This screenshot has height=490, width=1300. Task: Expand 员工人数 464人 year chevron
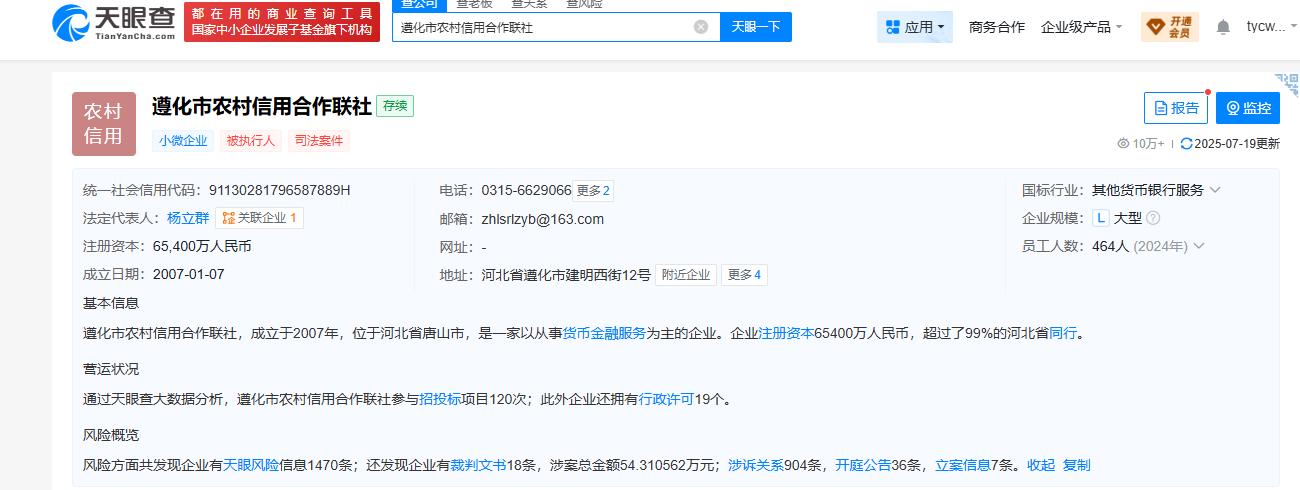(x=1198, y=246)
